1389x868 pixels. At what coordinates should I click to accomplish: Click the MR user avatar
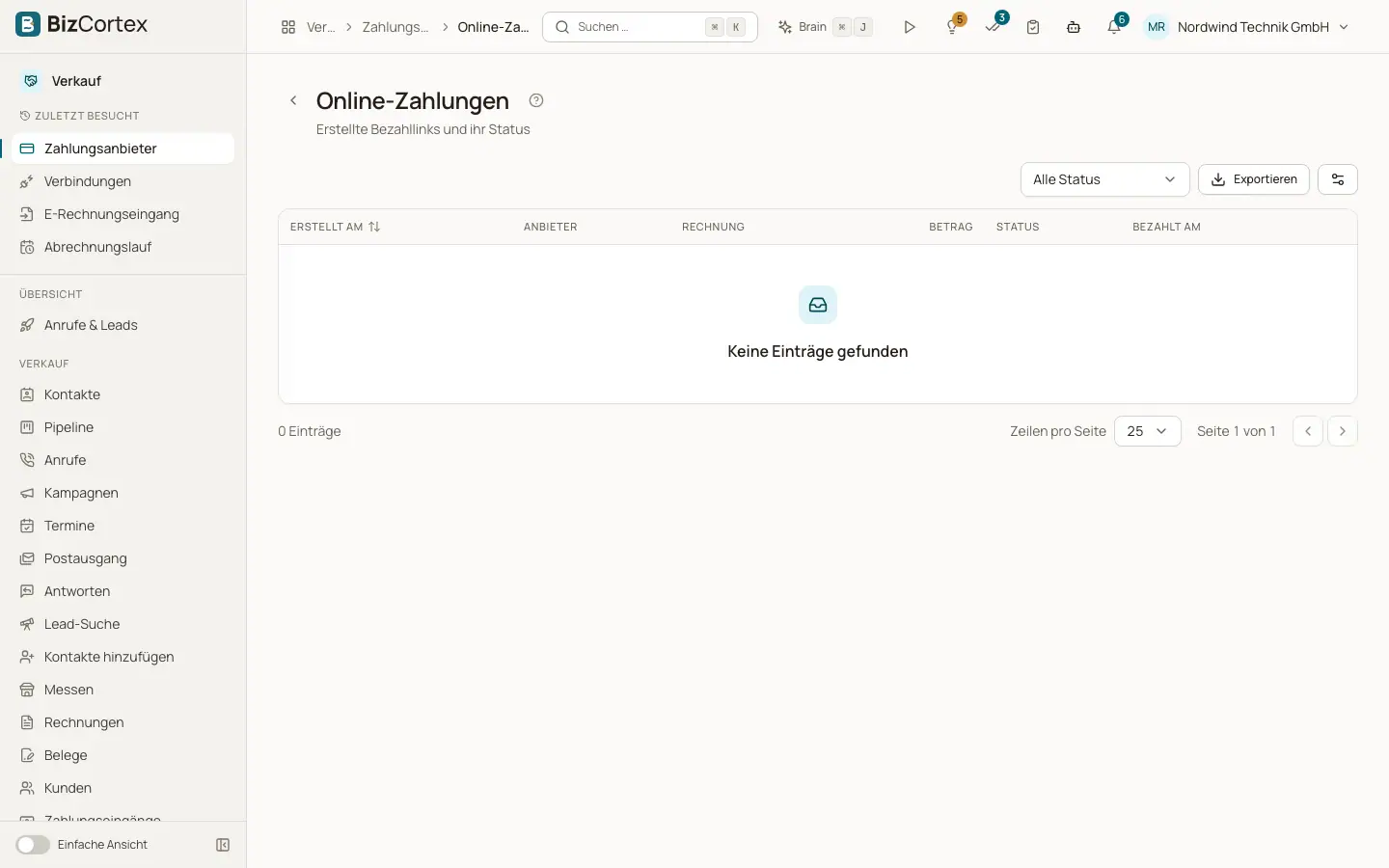coord(1157,27)
